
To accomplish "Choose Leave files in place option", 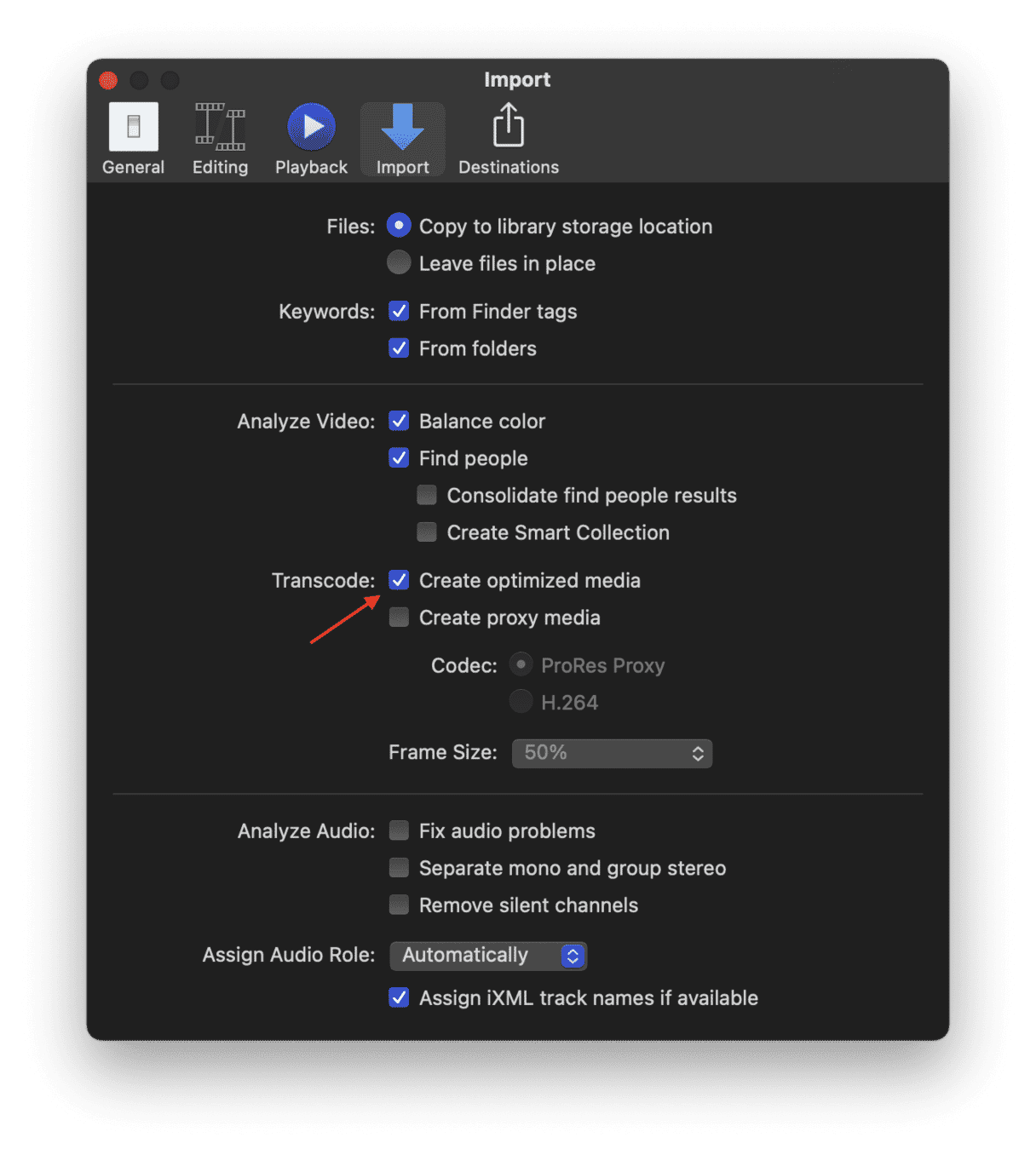I will pos(399,263).
